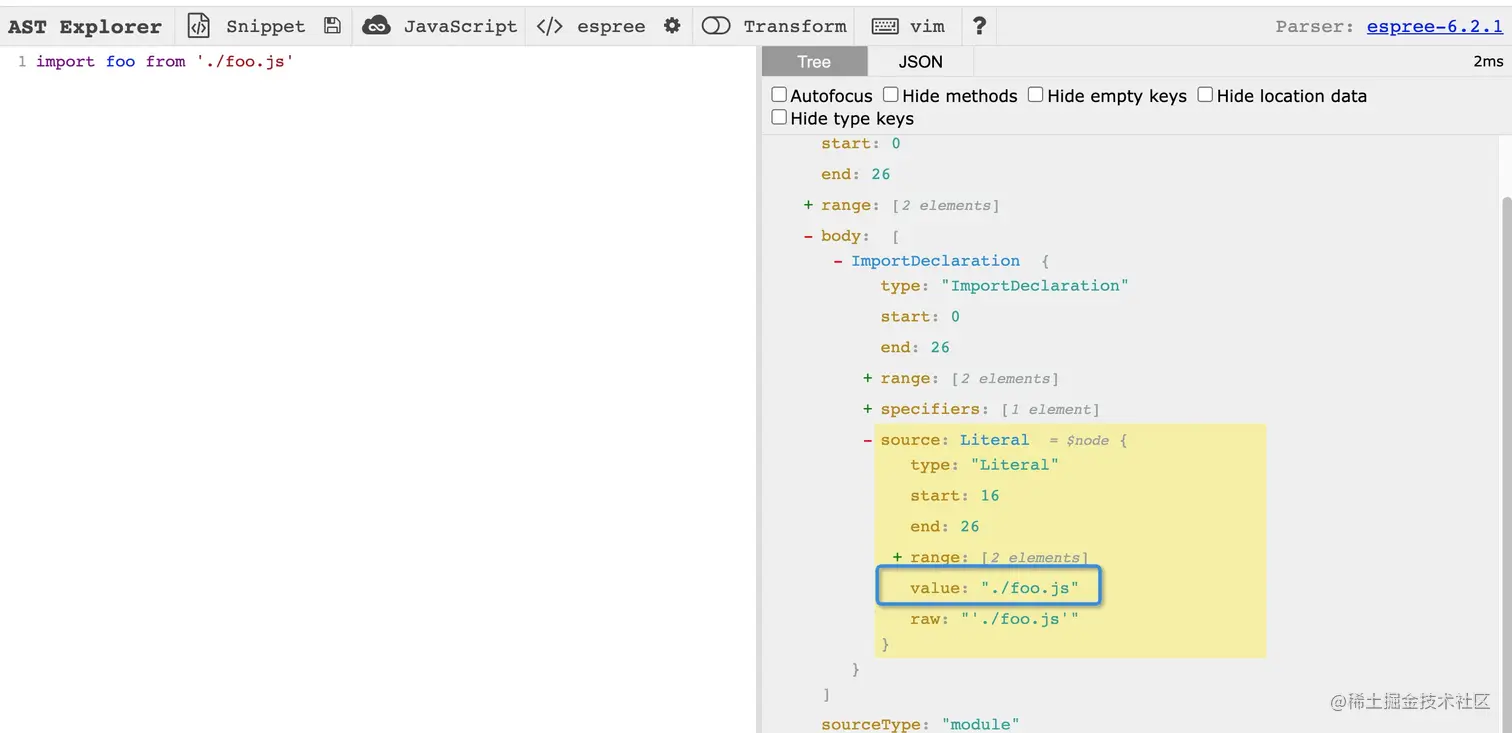Click the './foo.js' string in editor

(245, 62)
